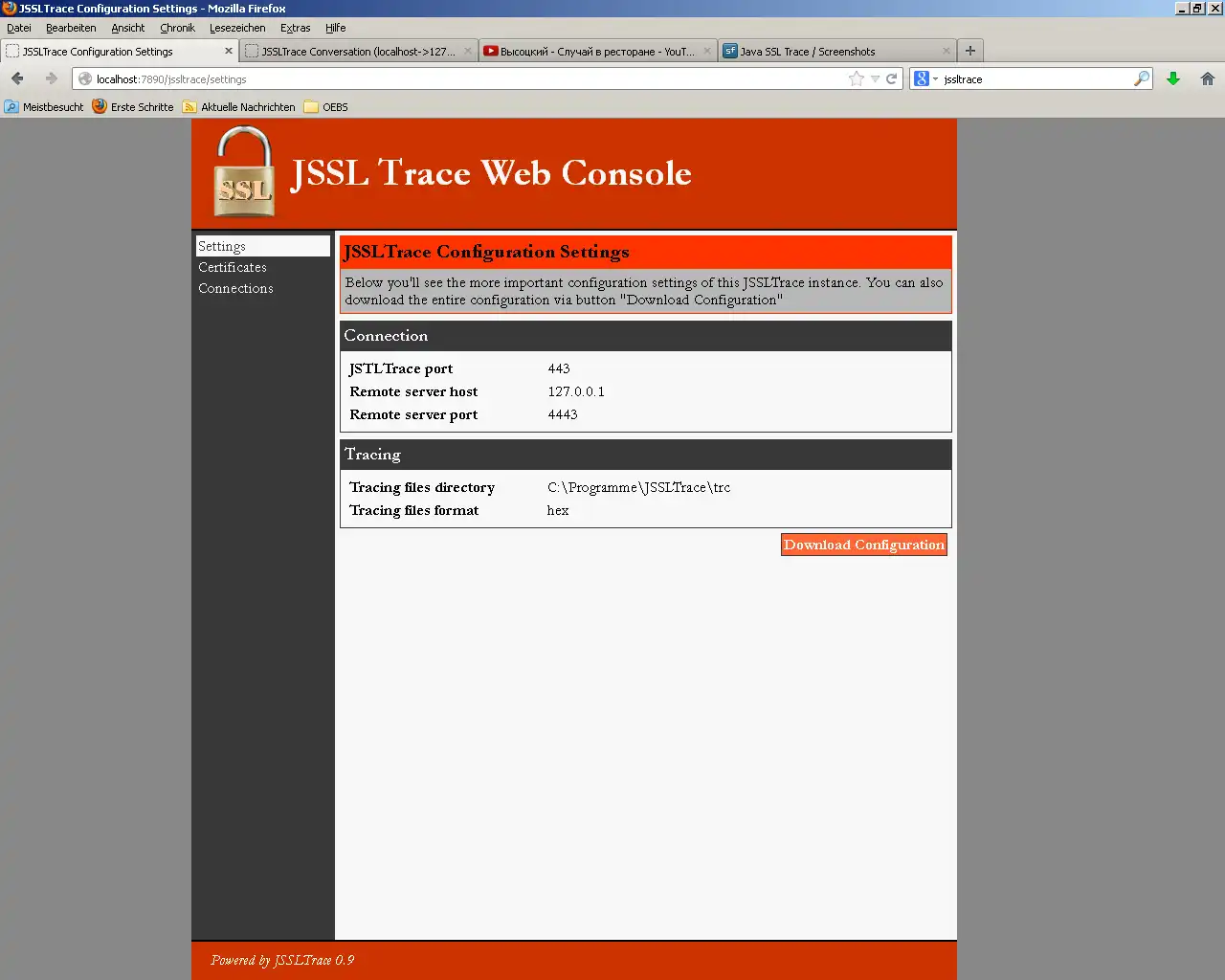Click Tracing files format value hex
Image resolution: width=1225 pixels, height=980 pixels.
click(558, 510)
